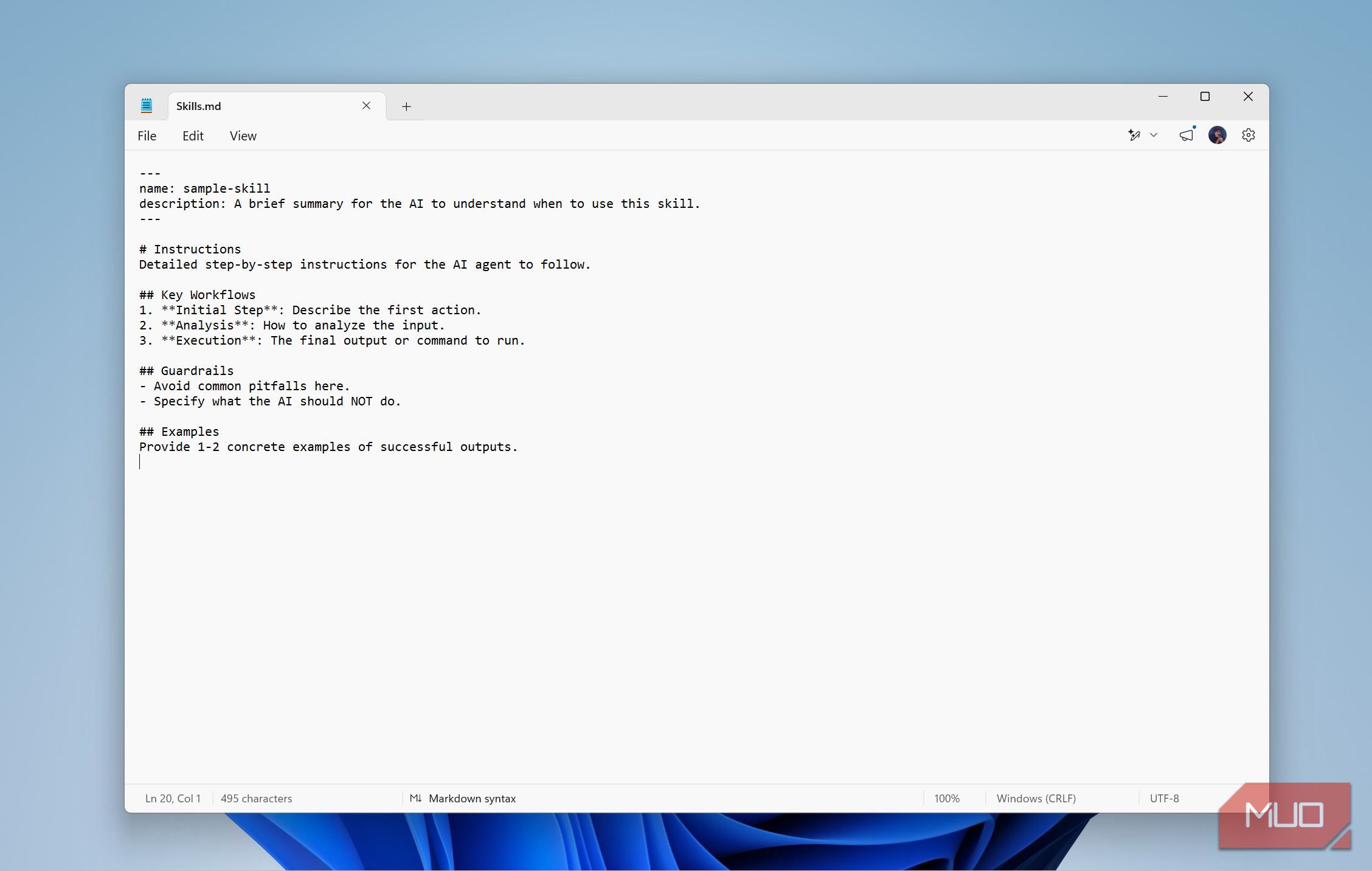
Task: Click the 'description:' front matter line
Action: pyautogui.click(x=420, y=204)
